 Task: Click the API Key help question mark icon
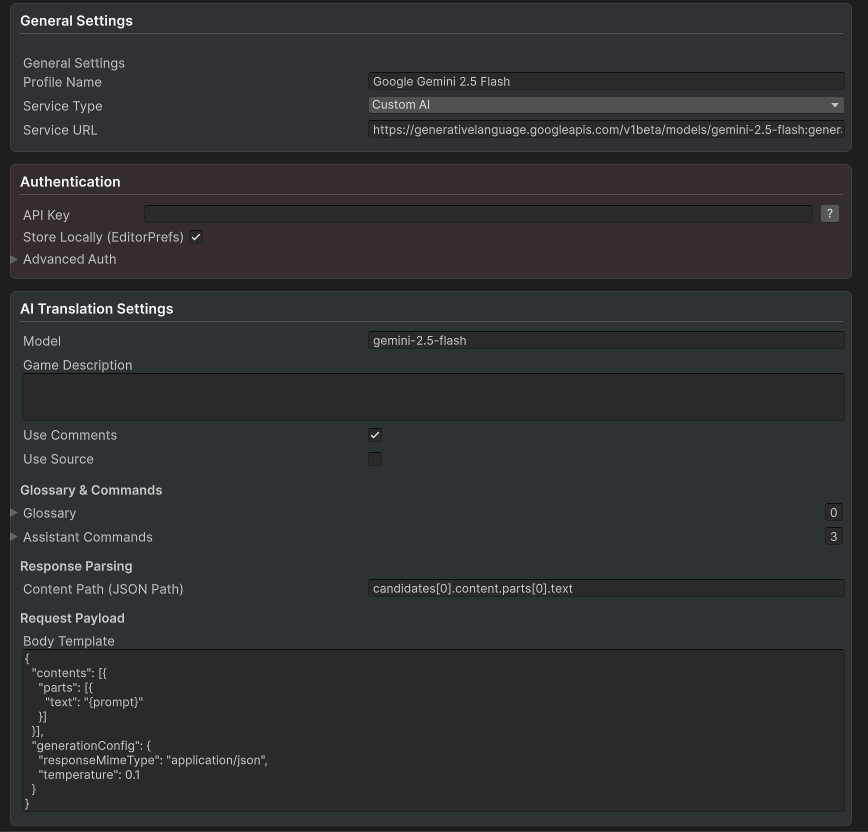coord(829,213)
